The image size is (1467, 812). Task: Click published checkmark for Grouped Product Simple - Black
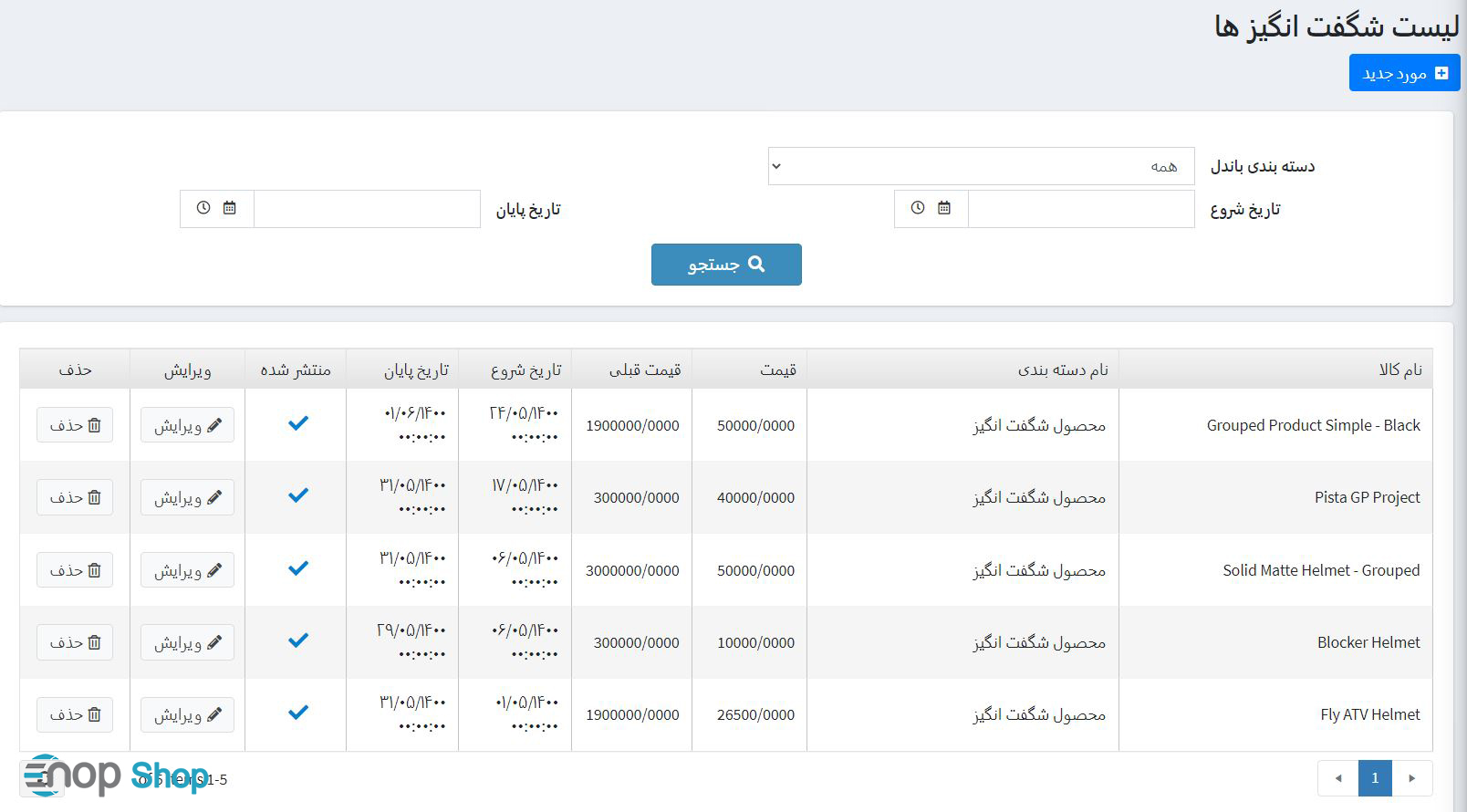pyautogui.click(x=298, y=423)
